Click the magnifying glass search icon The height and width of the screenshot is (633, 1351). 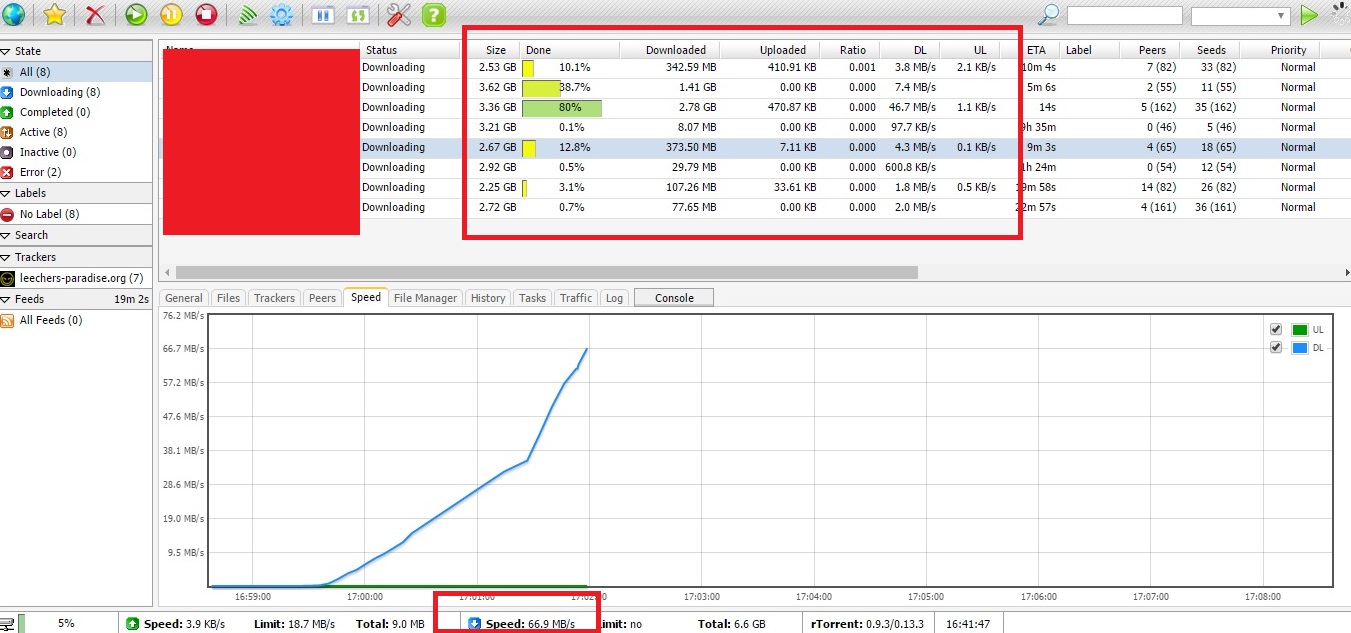click(1049, 15)
